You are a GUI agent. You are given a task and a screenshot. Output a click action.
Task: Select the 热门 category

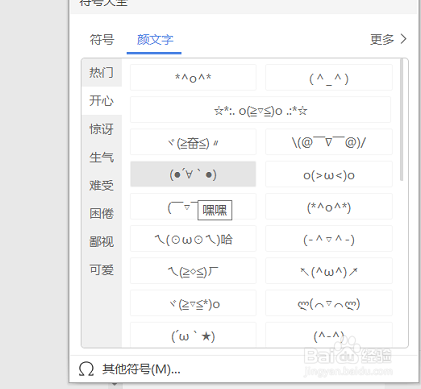102,72
